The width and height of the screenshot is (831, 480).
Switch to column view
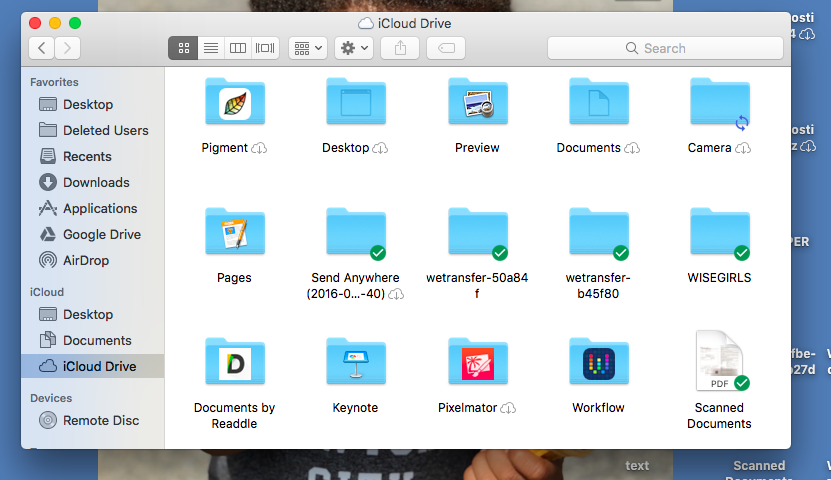coord(238,48)
